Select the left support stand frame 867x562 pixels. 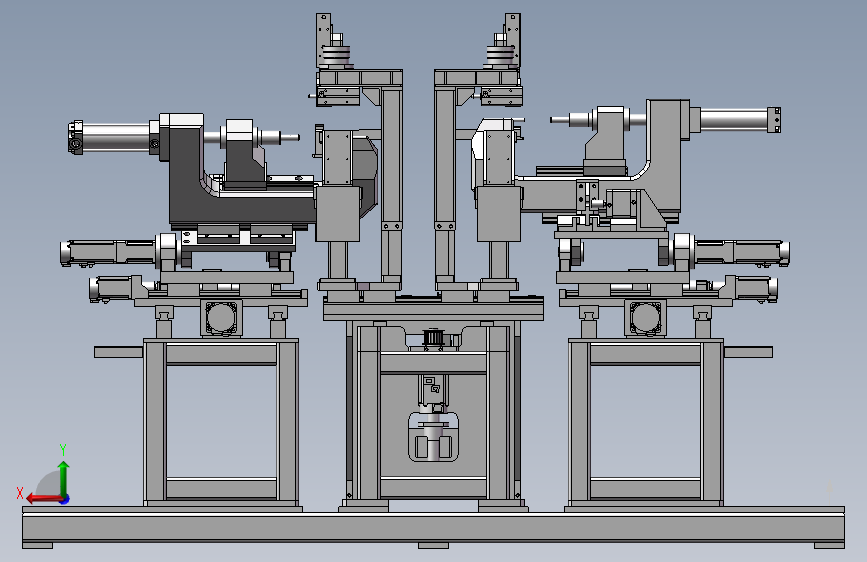point(221,422)
